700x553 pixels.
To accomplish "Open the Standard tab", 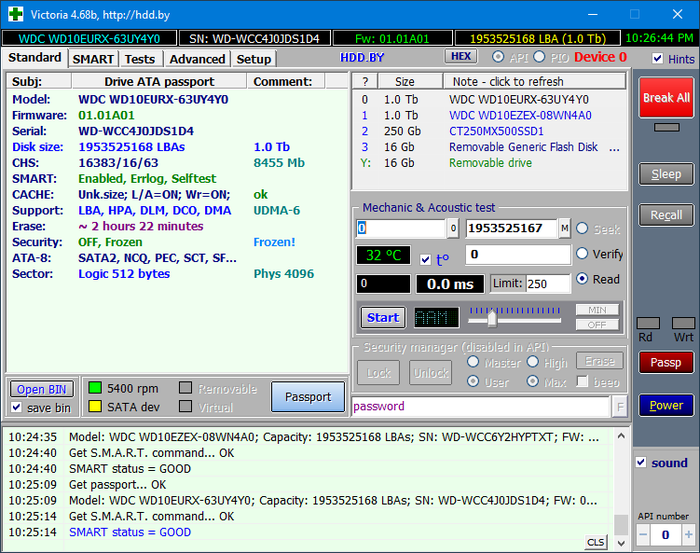I will [35, 58].
